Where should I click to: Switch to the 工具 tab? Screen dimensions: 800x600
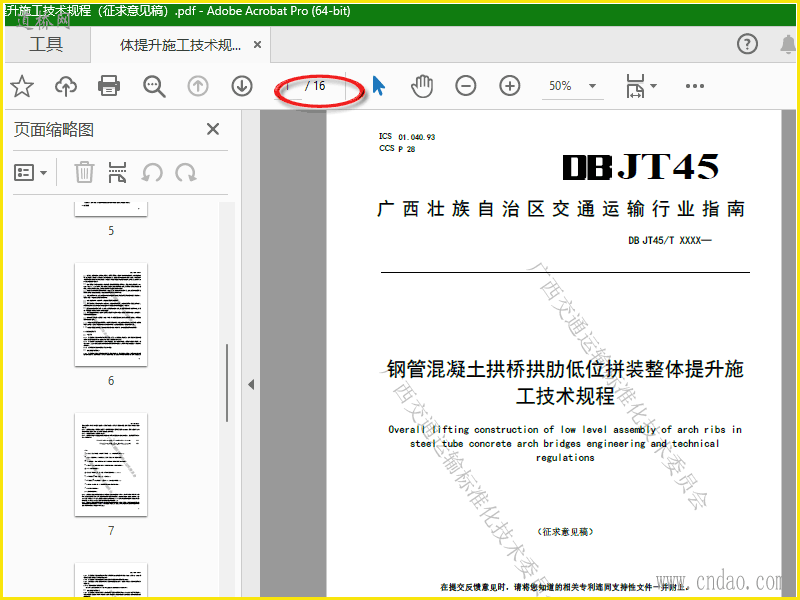(x=46, y=44)
